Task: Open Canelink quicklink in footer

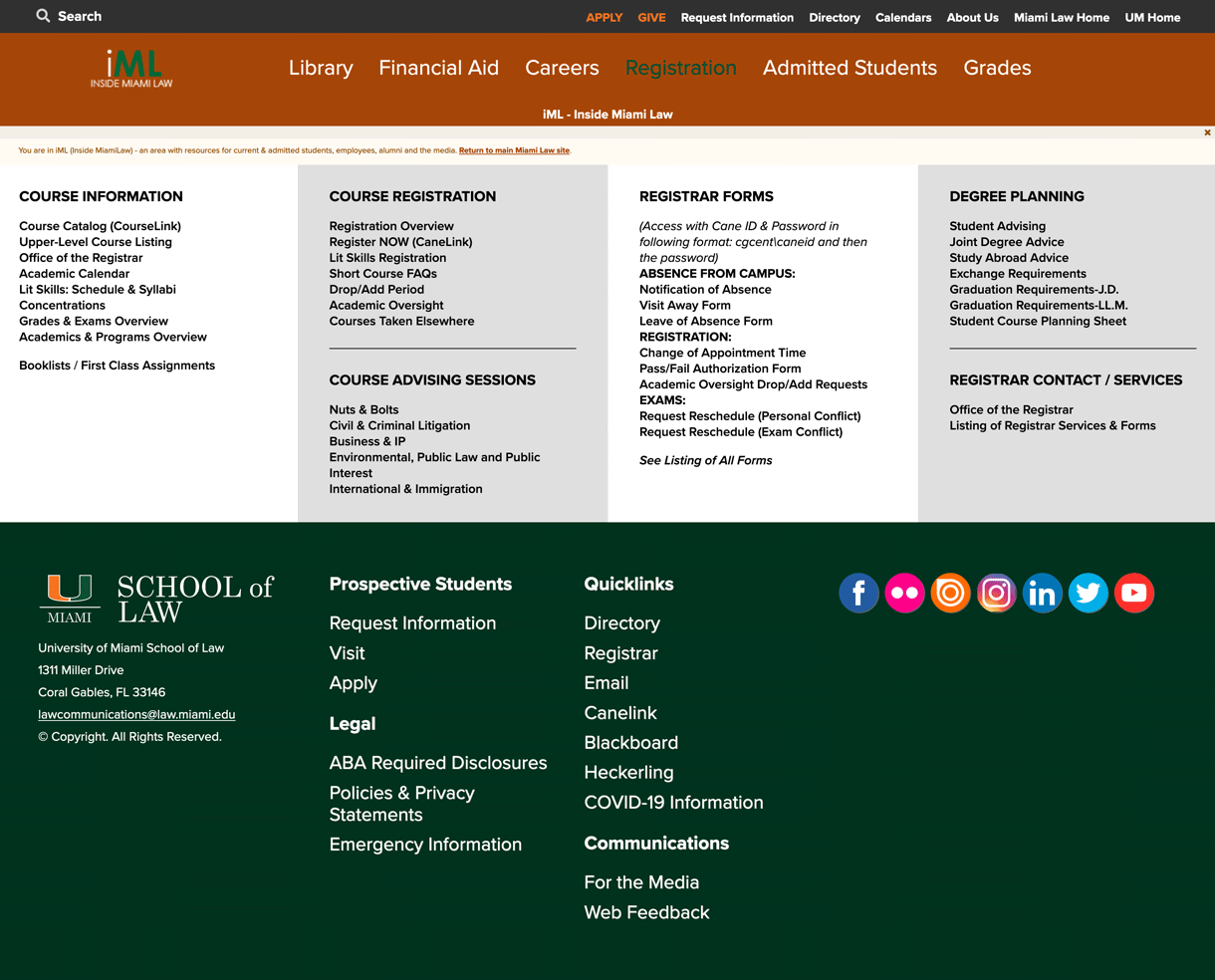Action: tap(620, 713)
